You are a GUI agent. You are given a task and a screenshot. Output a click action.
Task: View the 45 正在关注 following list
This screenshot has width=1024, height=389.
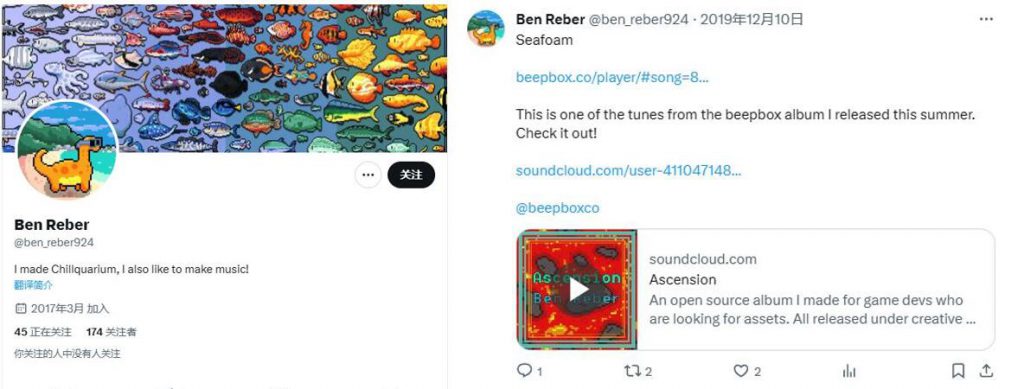point(43,332)
